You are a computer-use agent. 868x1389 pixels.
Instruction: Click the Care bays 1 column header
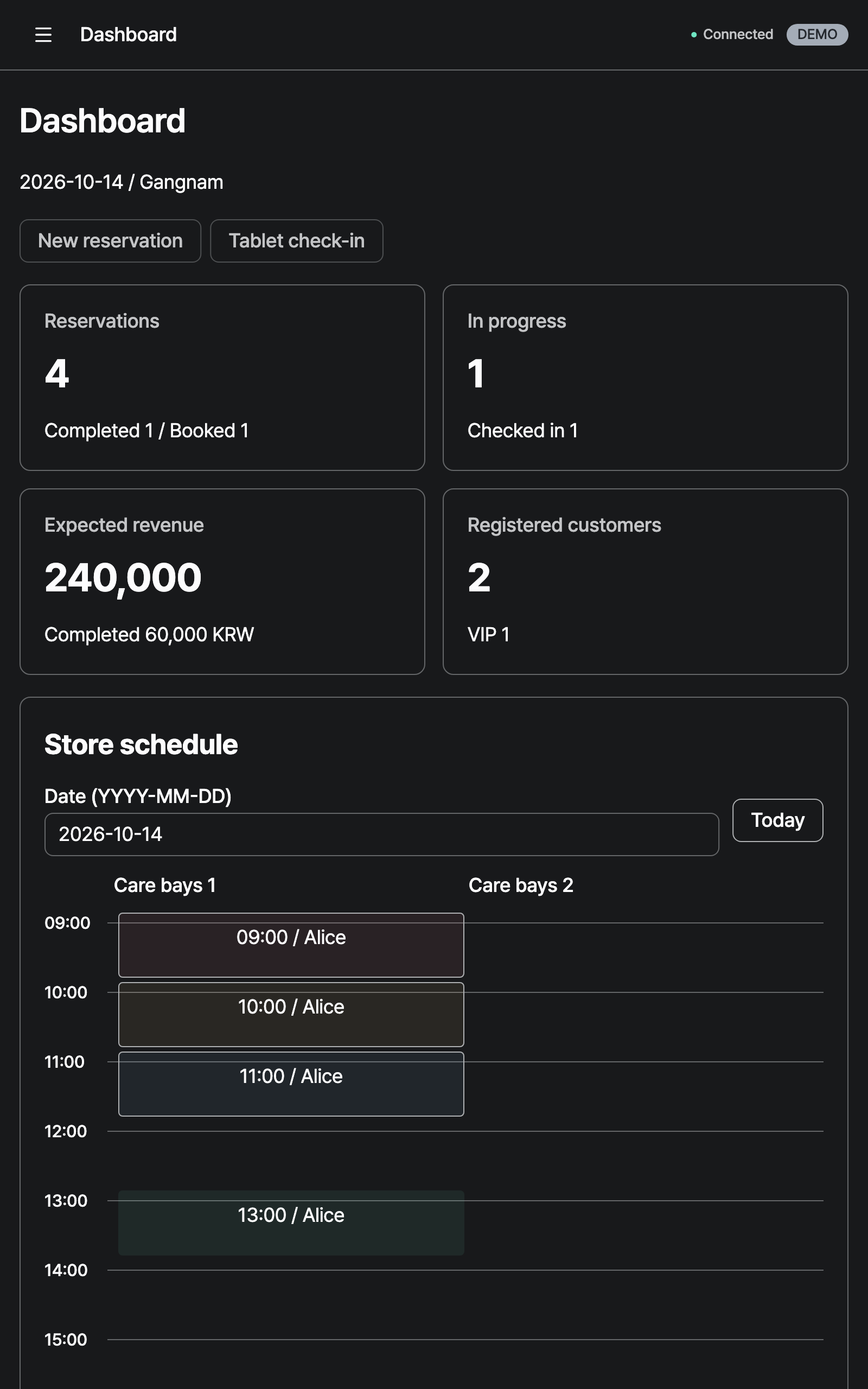[x=165, y=885]
